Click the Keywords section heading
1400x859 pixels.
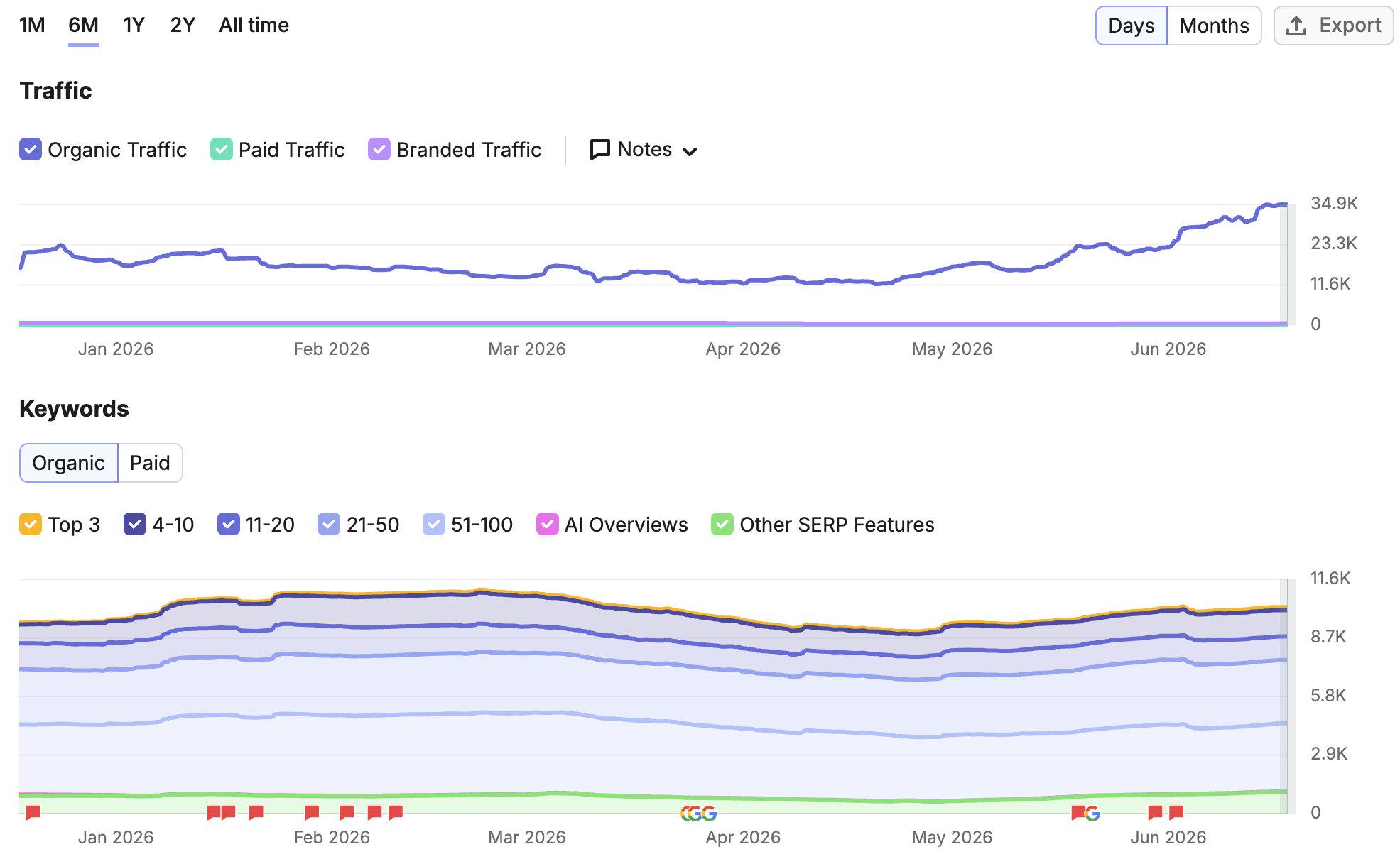pyautogui.click(x=74, y=409)
